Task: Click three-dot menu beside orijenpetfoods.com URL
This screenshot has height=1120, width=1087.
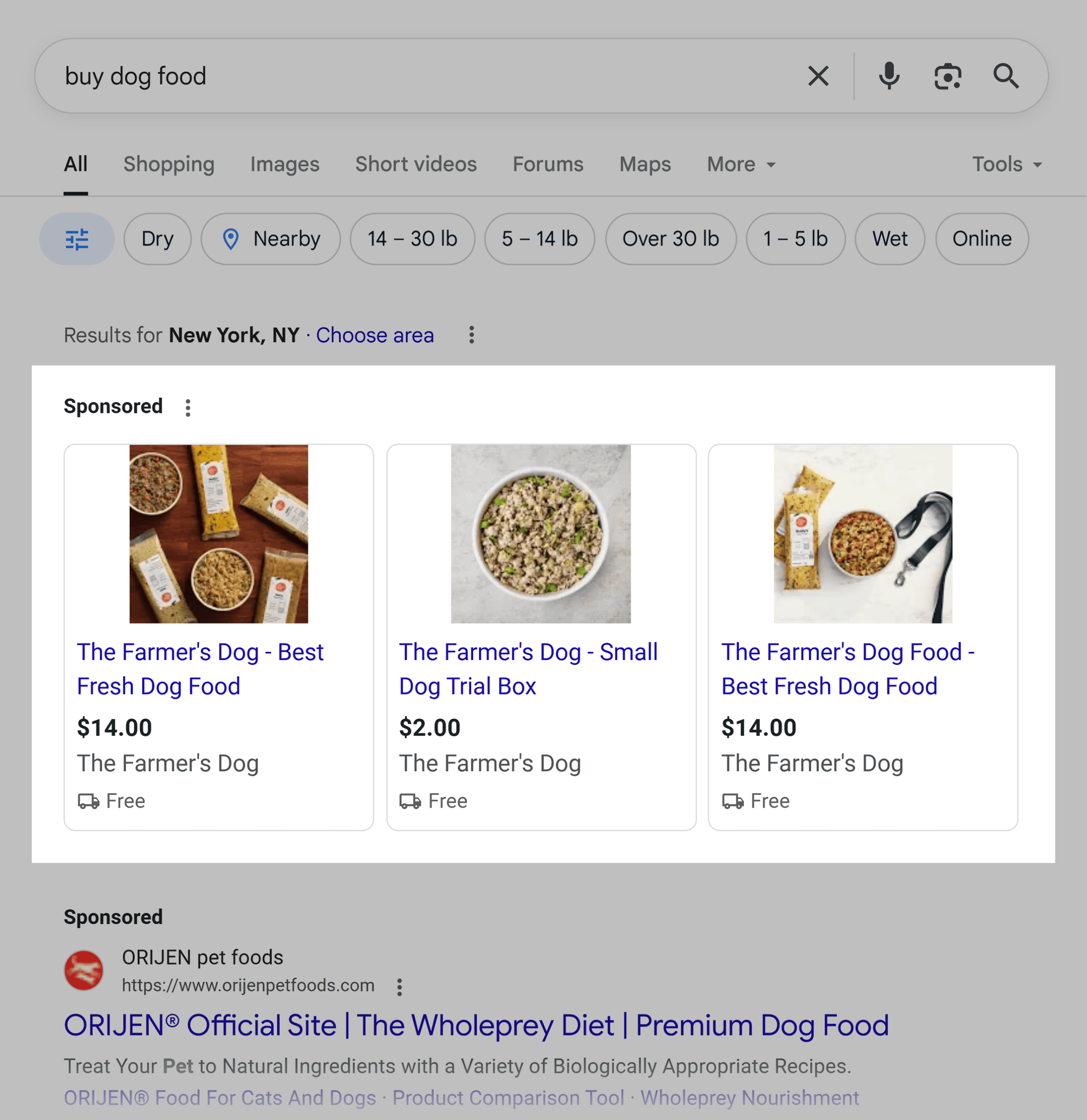Action: (x=399, y=987)
